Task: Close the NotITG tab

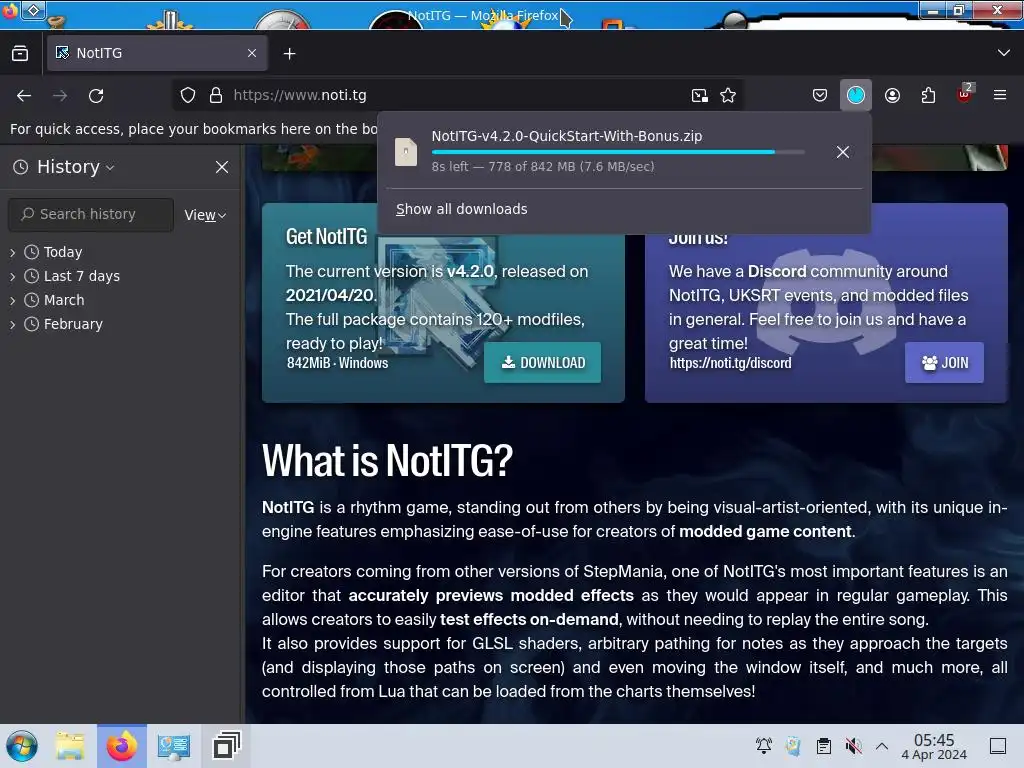Action: [x=252, y=53]
